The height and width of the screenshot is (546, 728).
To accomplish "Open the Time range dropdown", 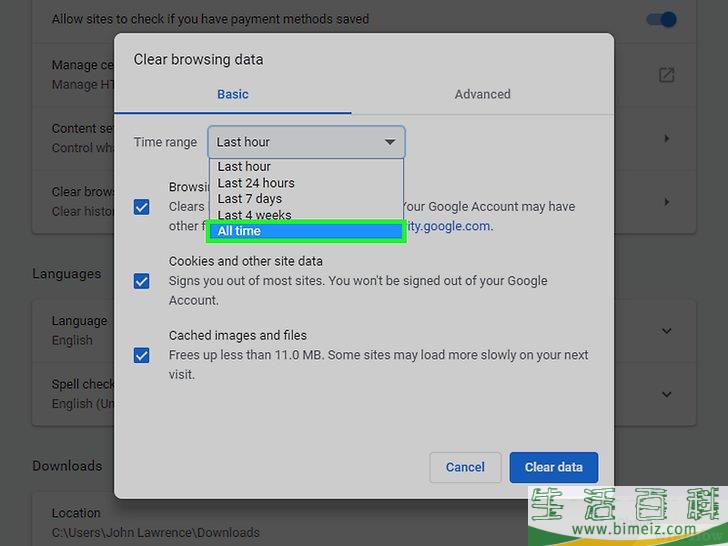I will click(306, 142).
